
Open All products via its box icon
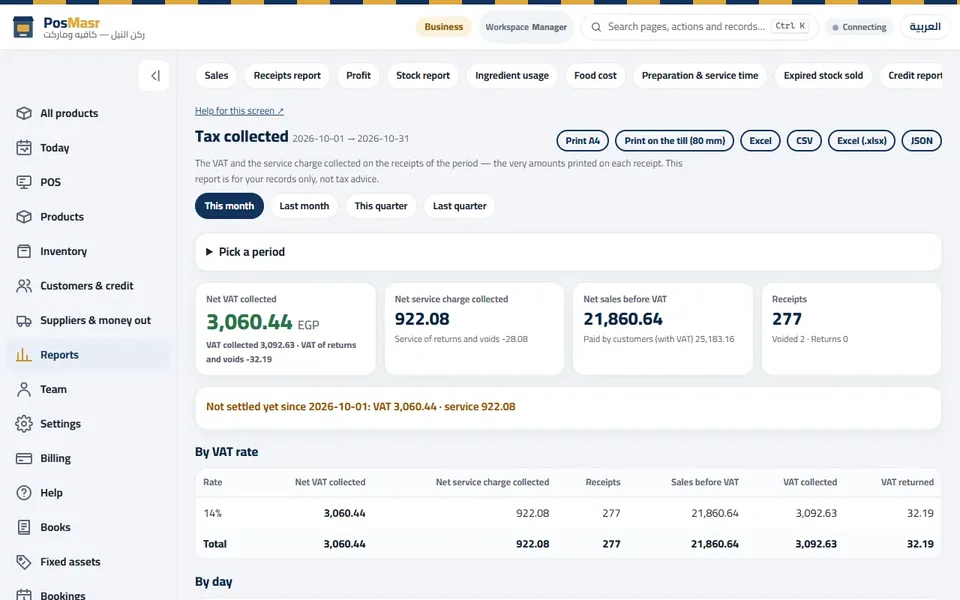click(x=24, y=113)
